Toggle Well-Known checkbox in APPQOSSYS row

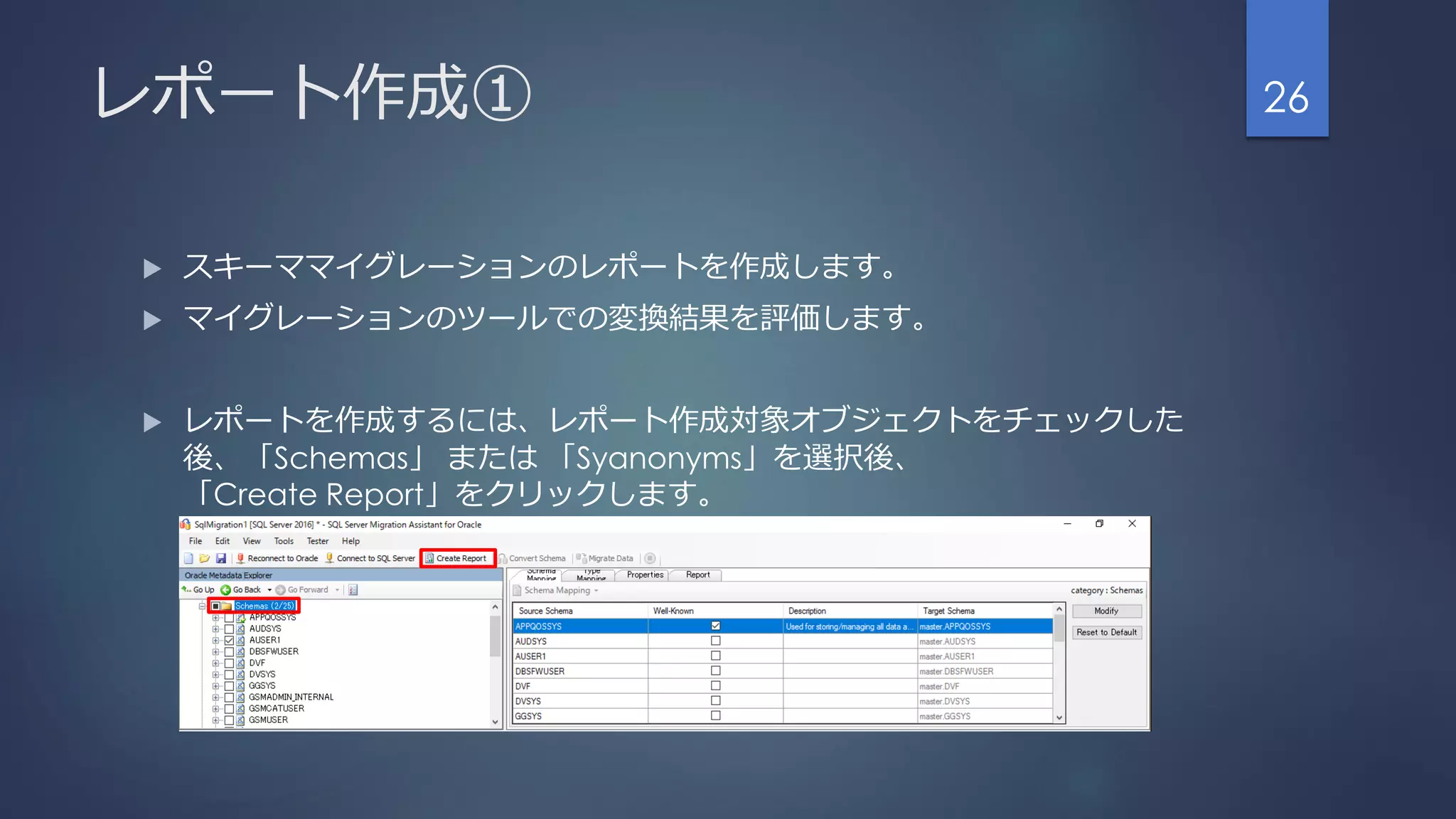pos(715,626)
